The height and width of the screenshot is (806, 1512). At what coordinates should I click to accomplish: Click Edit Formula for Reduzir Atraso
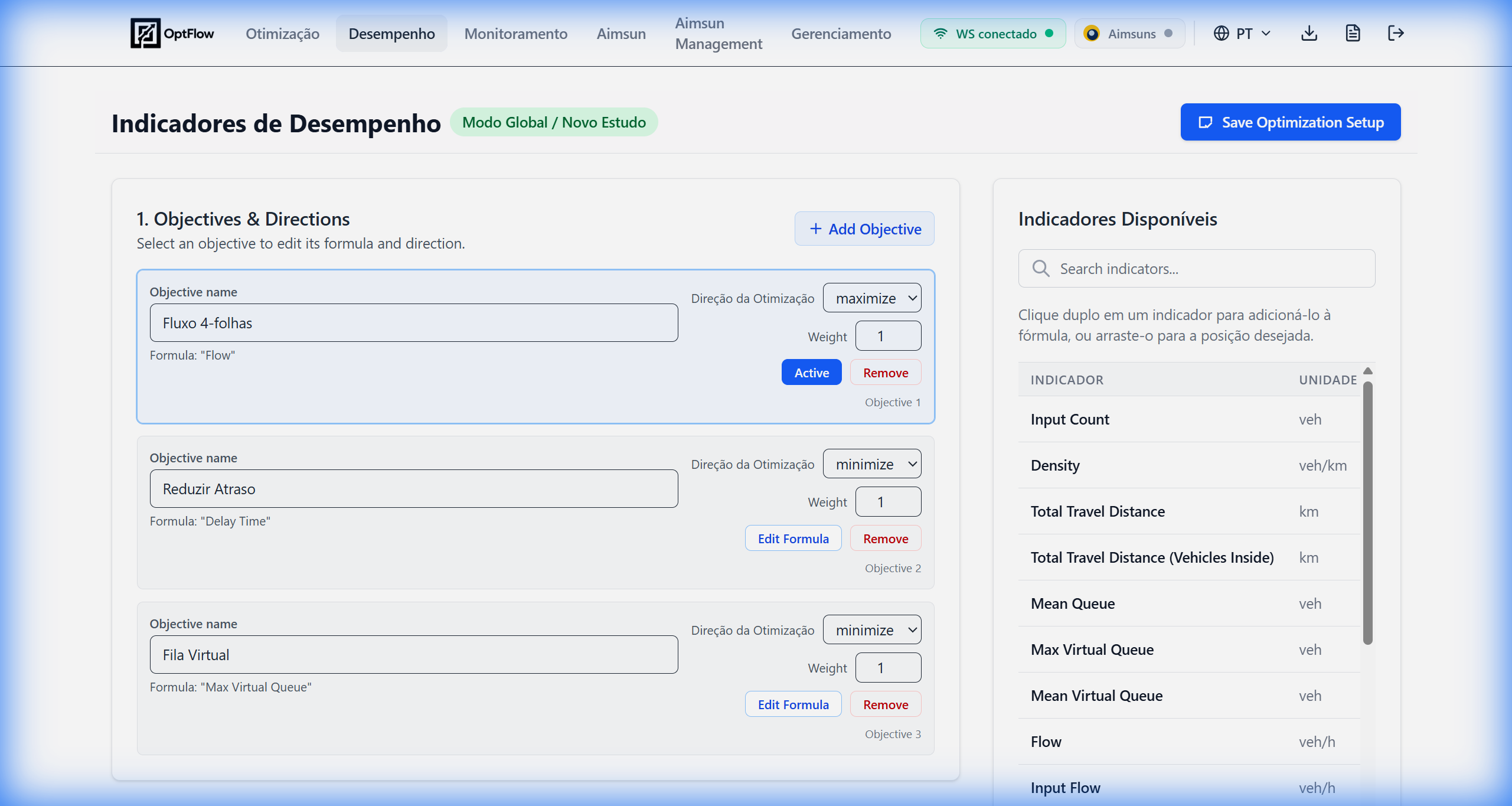click(793, 539)
